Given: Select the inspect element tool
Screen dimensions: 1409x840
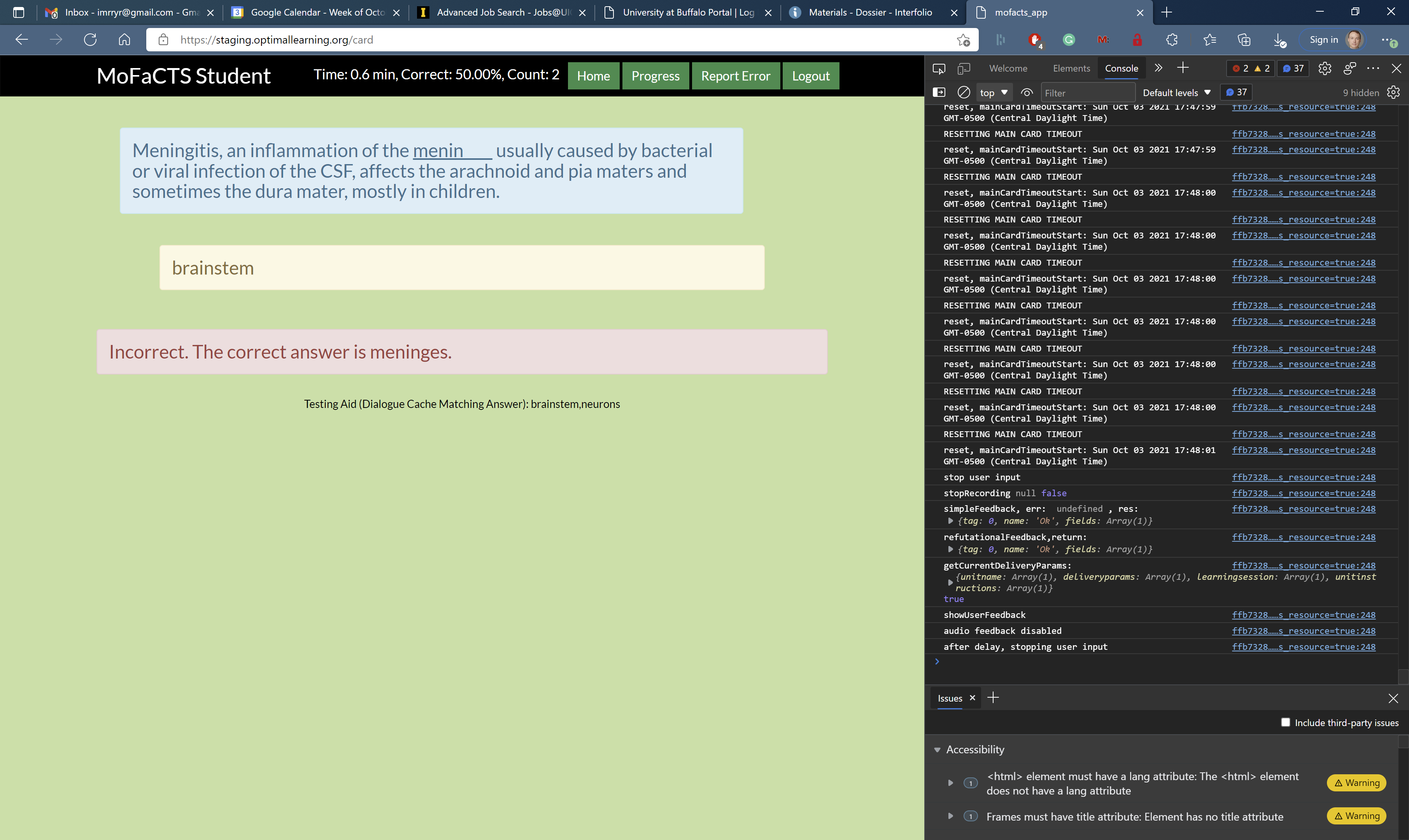Looking at the screenshot, I should pos(939,68).
